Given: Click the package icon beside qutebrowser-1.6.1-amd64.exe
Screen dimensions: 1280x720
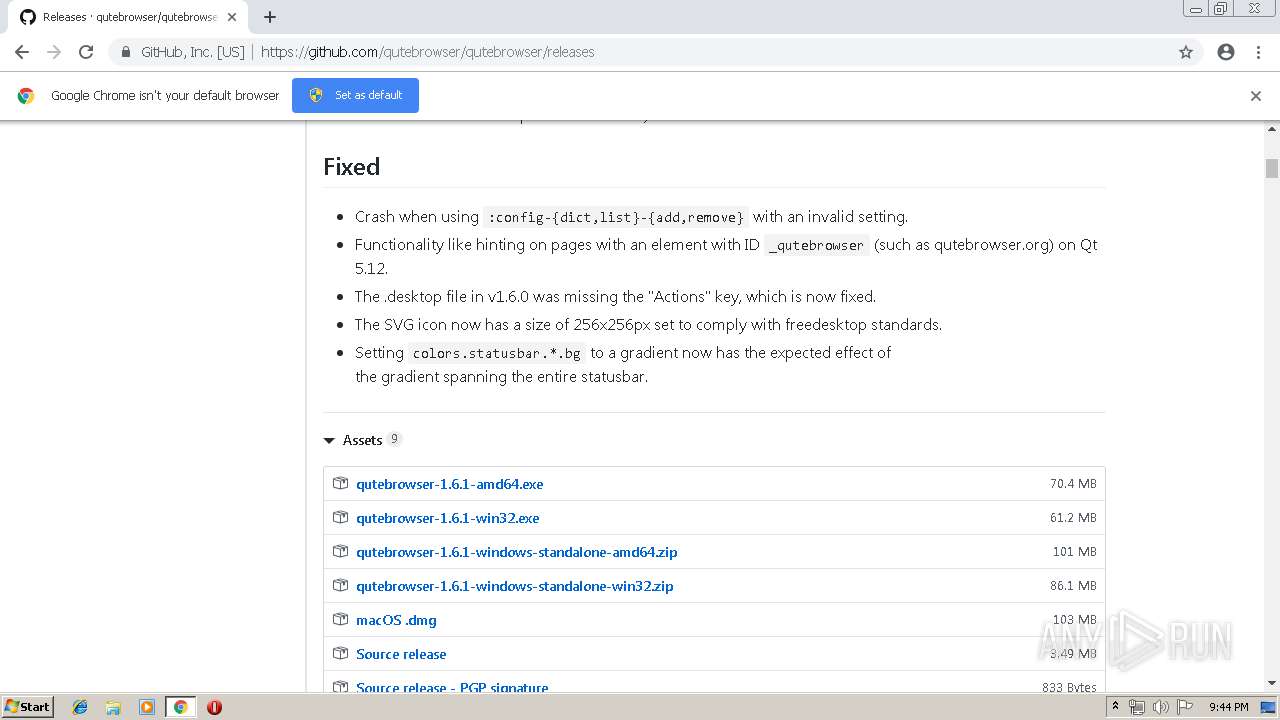Looking at the screenshot, I should point(340,483).
